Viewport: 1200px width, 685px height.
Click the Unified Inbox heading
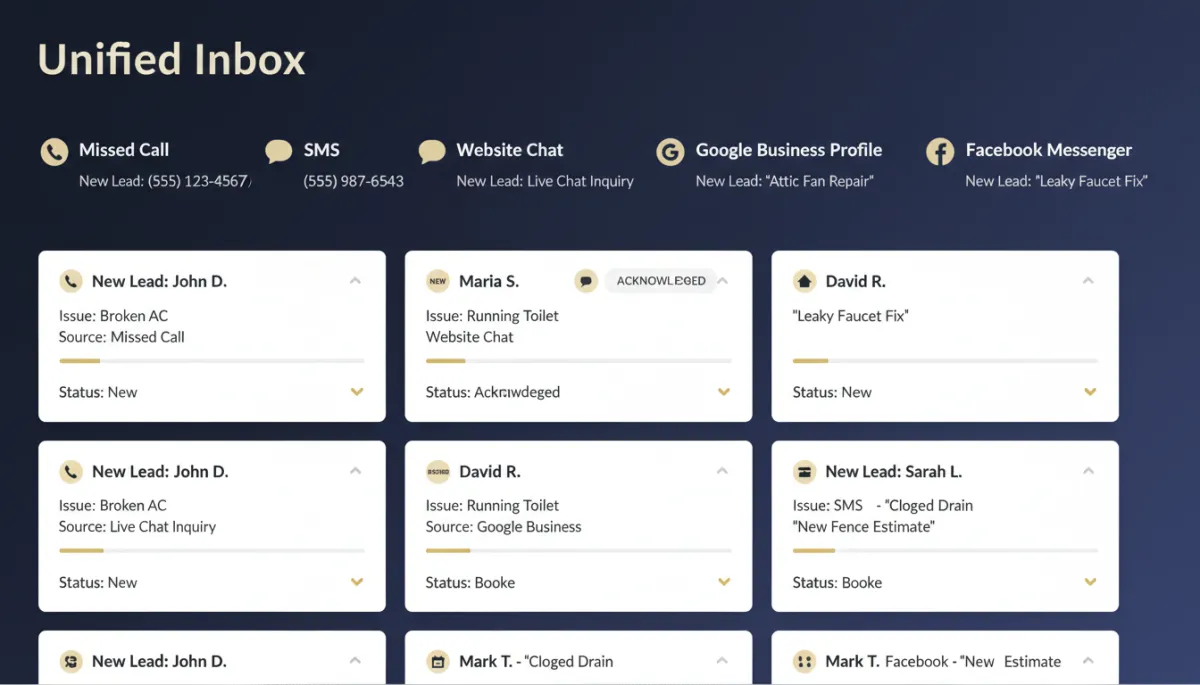[171, 59]
